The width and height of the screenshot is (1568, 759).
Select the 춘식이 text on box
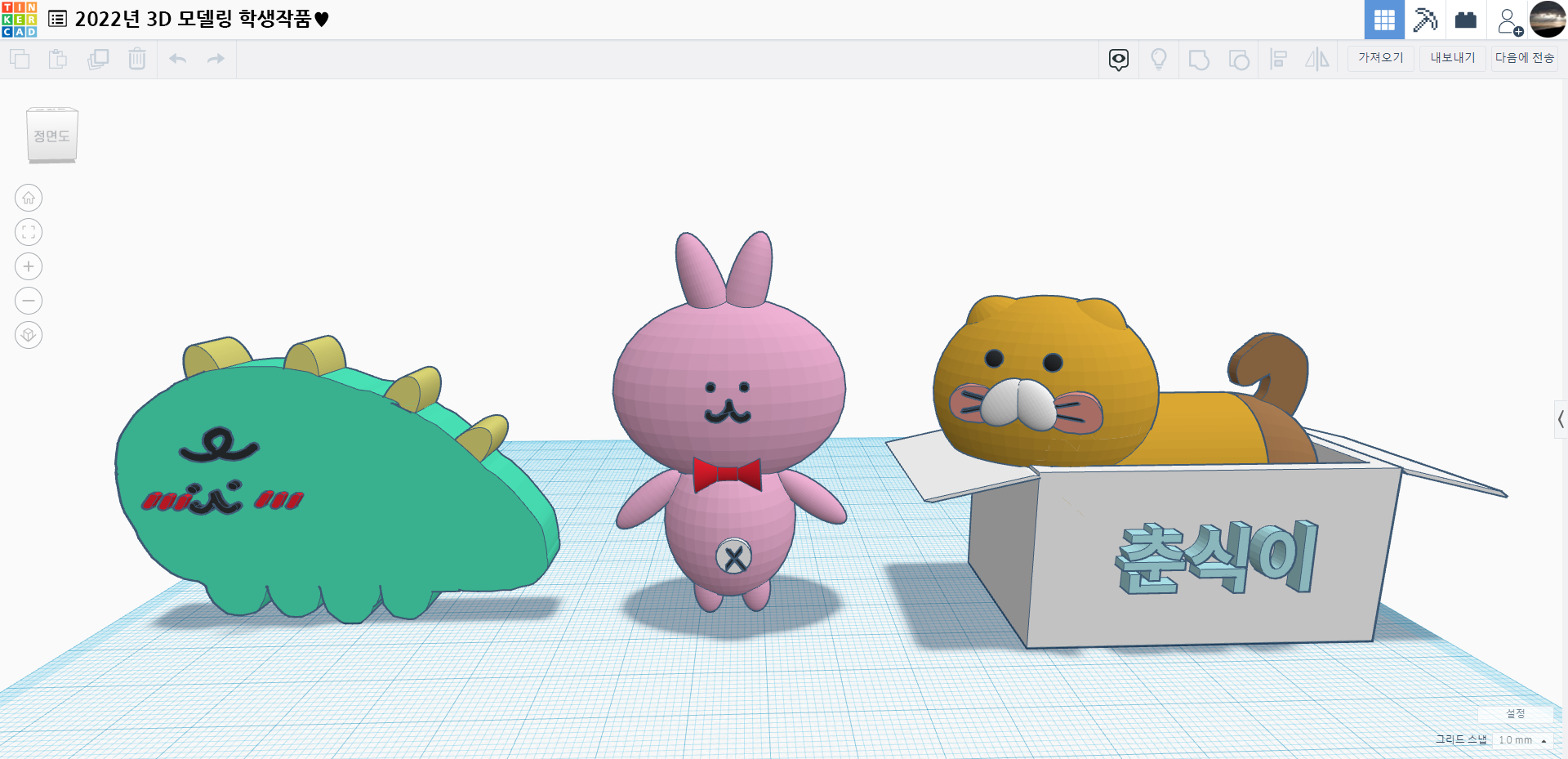(x=1217, y=557)
